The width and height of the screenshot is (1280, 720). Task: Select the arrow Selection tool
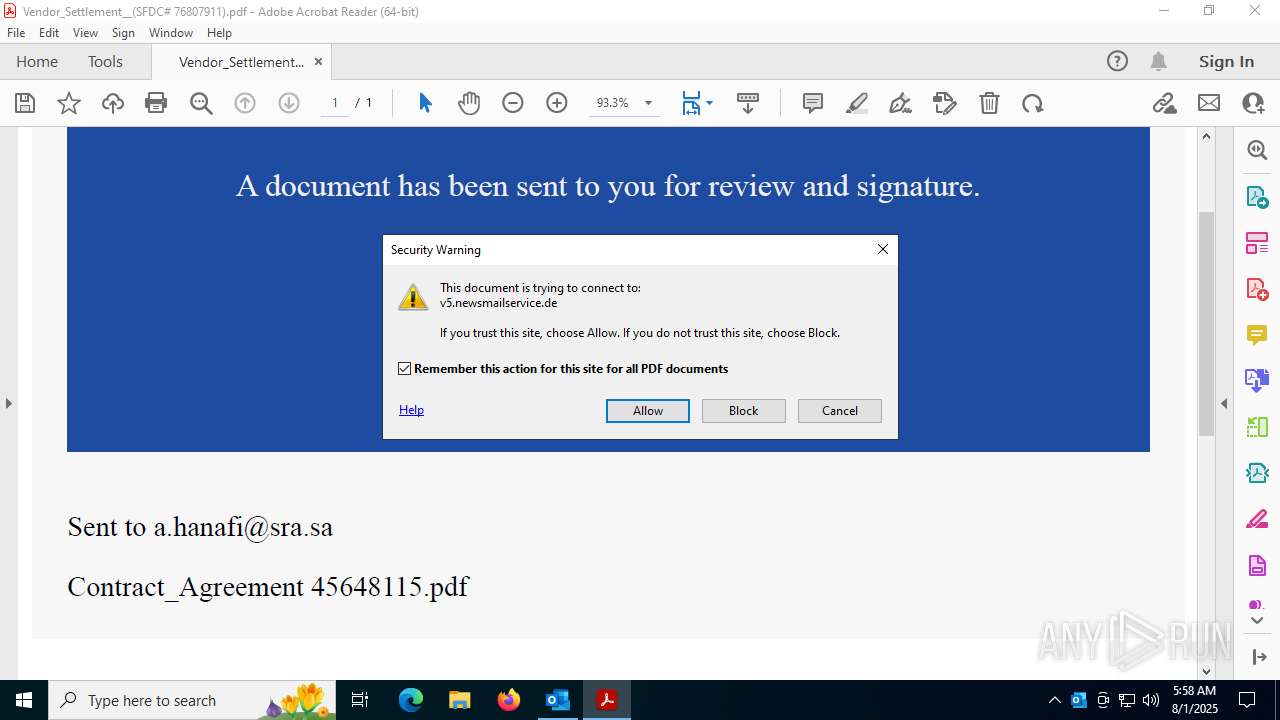tap(425, 103)
